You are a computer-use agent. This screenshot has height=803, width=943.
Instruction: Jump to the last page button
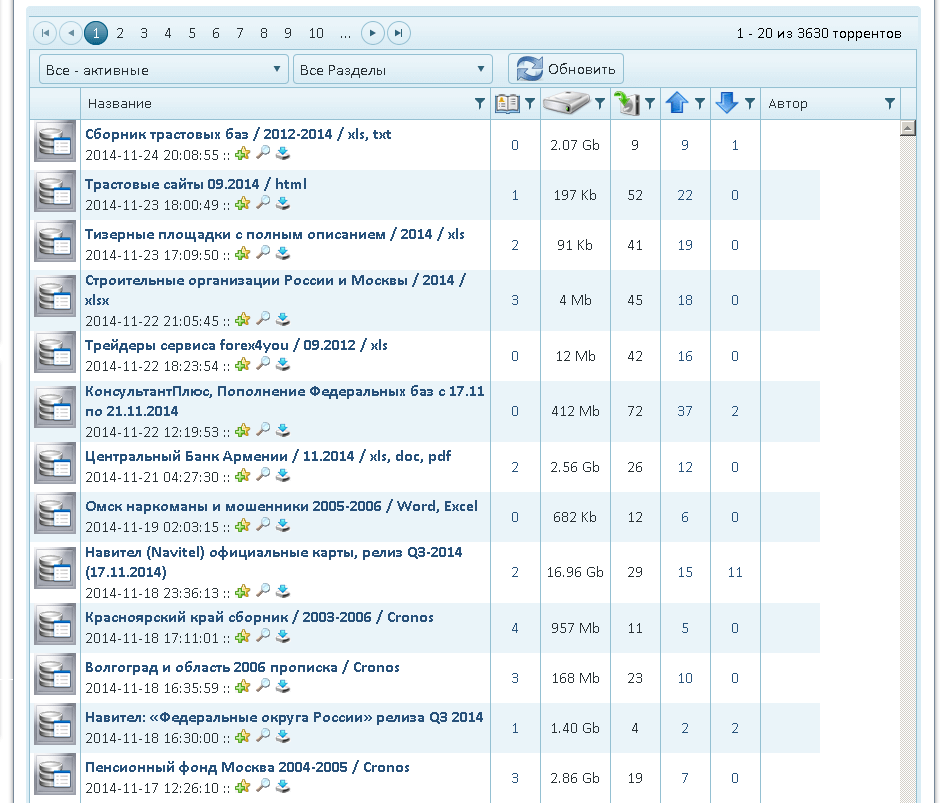399,33
